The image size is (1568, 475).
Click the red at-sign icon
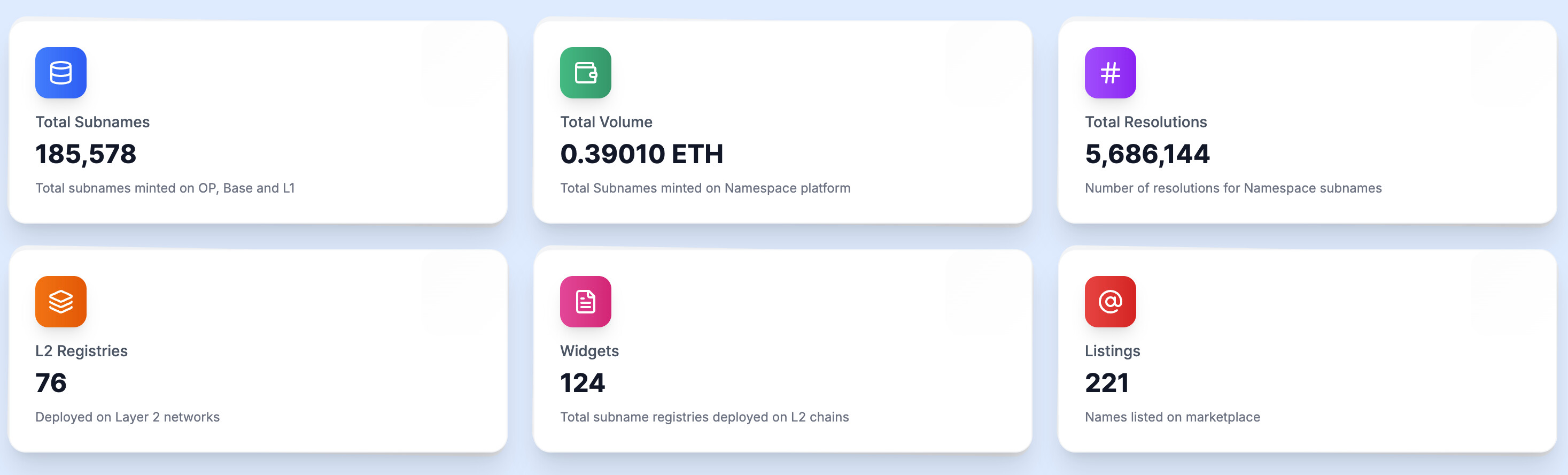pyautogui.click(x=1110, y=302)
